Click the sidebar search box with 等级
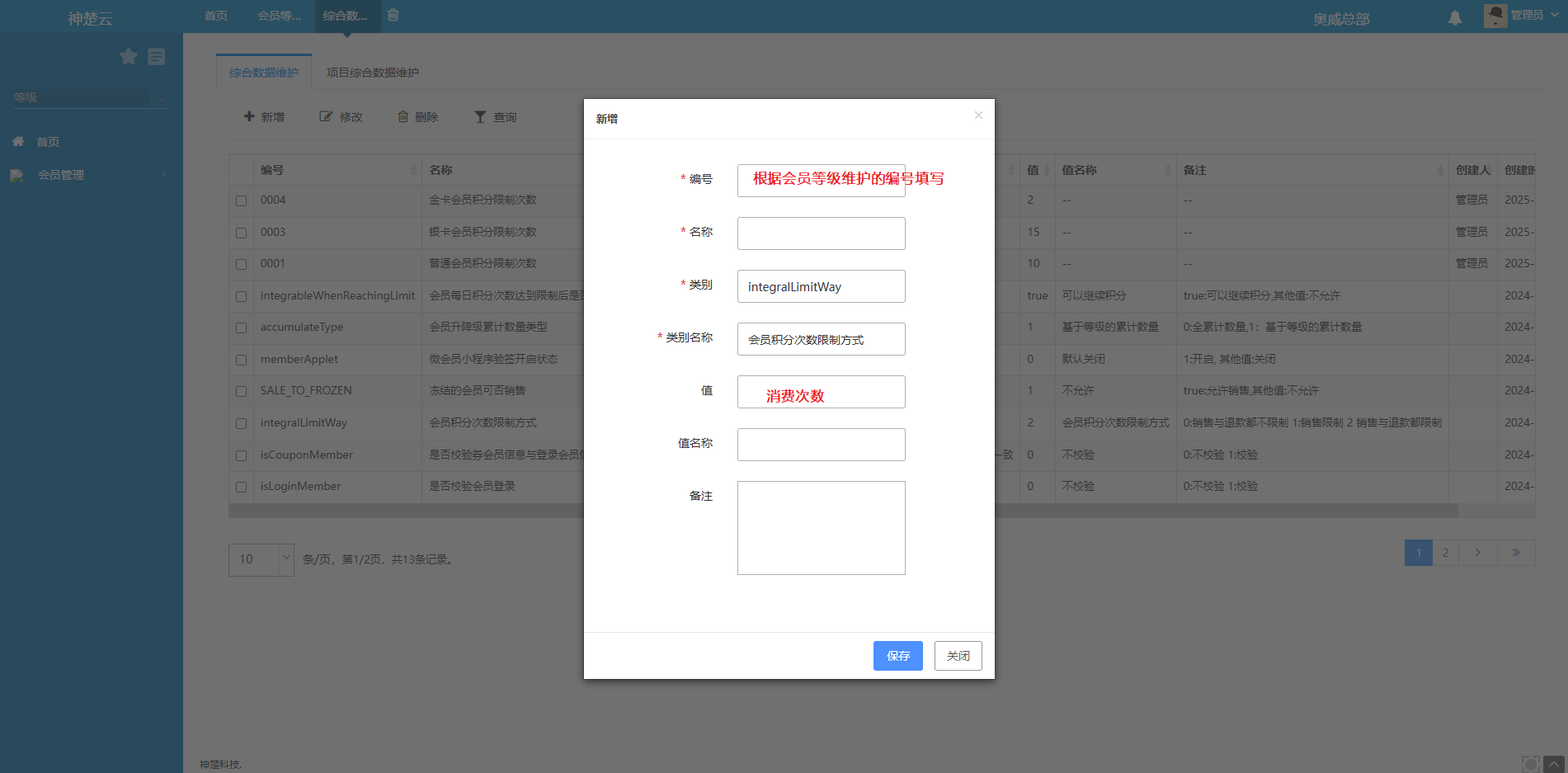Screen dimensions: 1568x773 point(81,97)
